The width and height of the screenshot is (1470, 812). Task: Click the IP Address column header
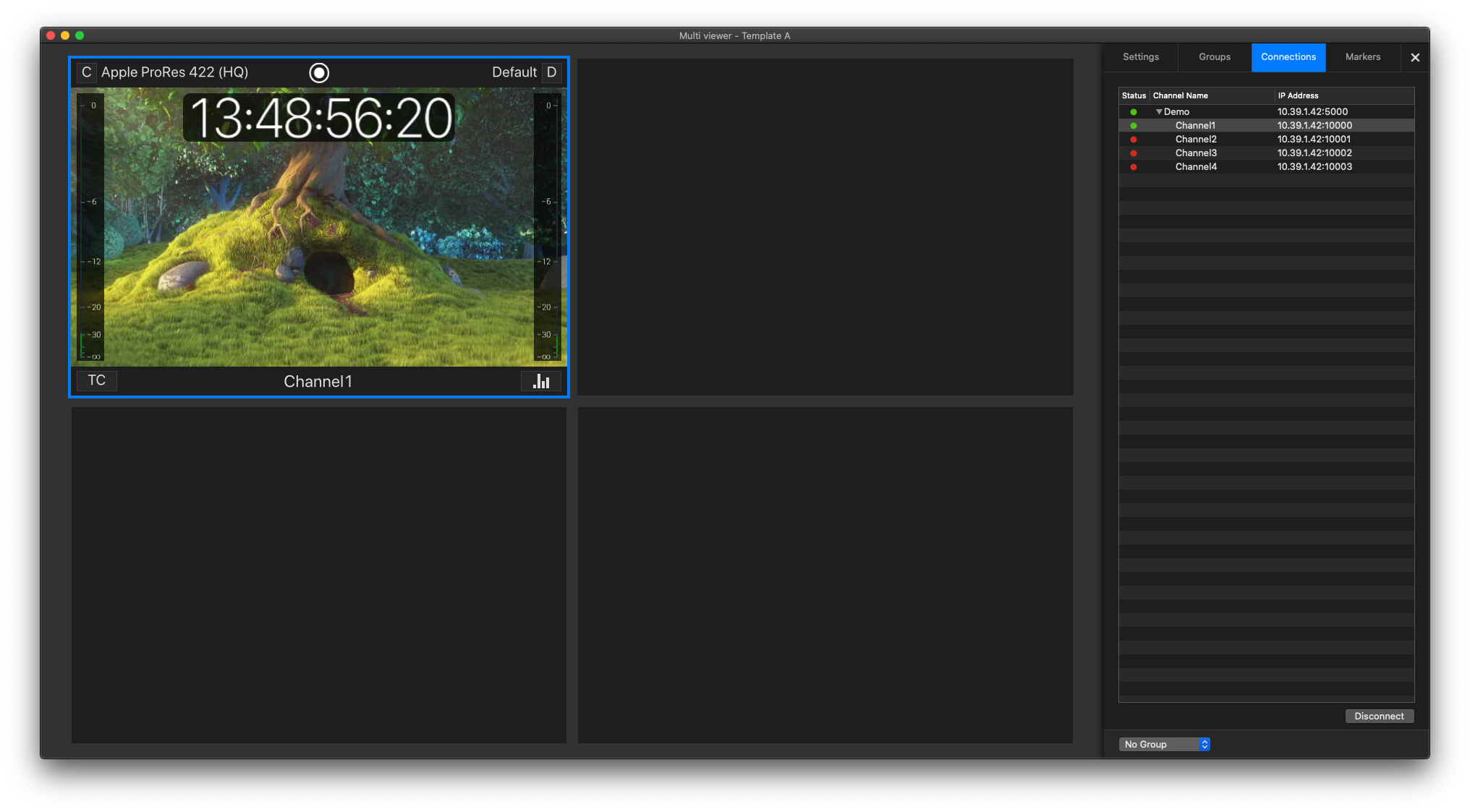pyautogui.click(x=1344, y=95)
